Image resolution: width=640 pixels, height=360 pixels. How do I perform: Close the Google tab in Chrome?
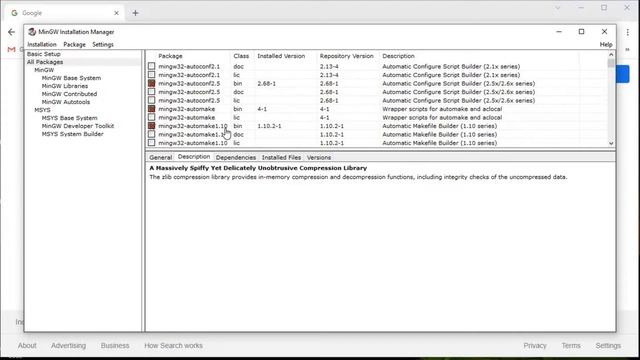(x=116, y=13)
